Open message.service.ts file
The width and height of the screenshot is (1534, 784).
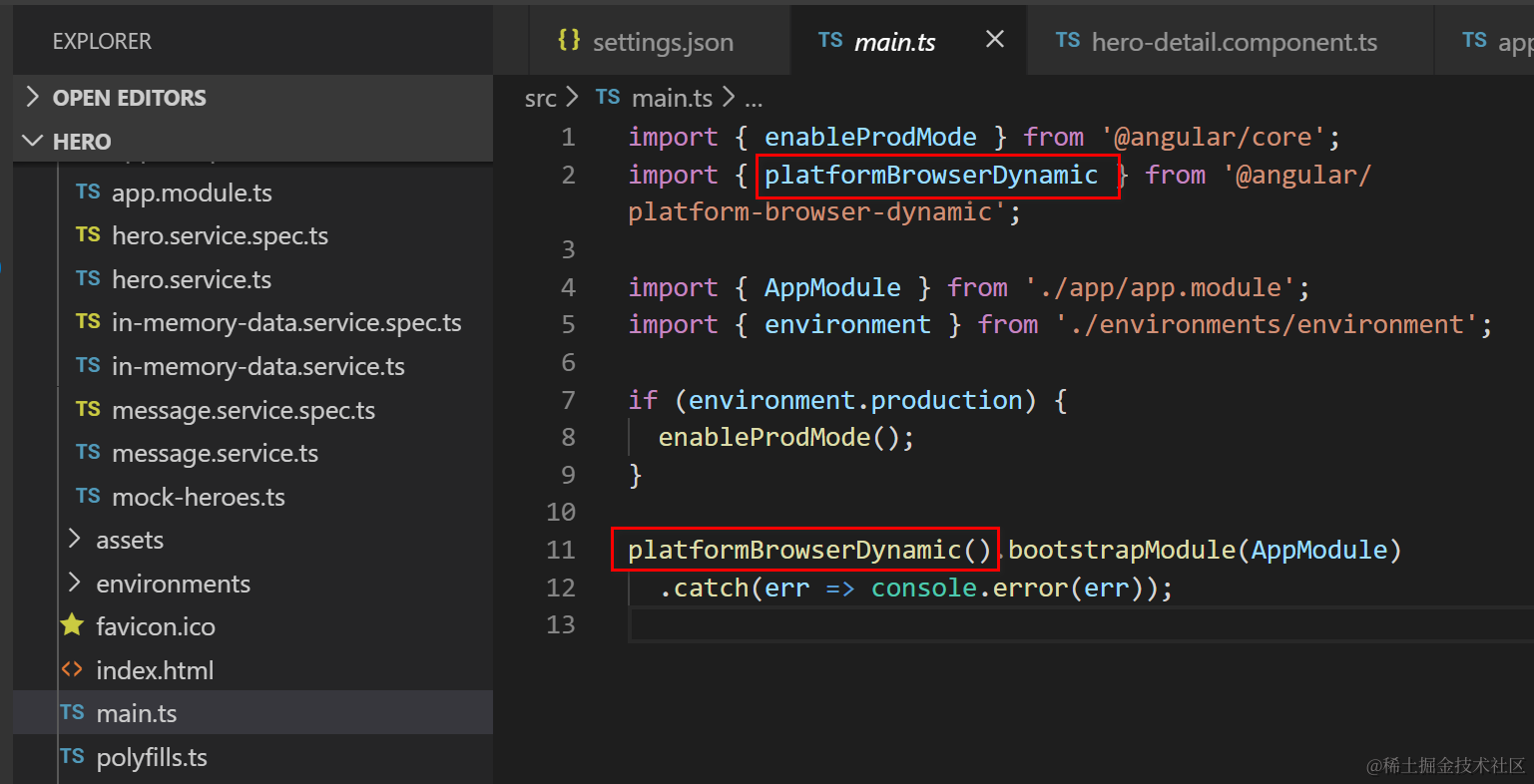pyautogui.click(x=215, y=453)
